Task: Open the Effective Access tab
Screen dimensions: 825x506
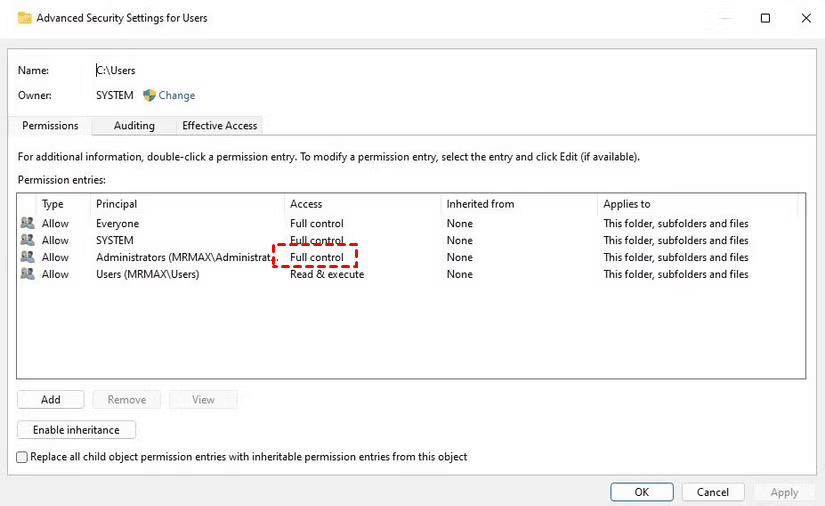Action: [219, 126]
